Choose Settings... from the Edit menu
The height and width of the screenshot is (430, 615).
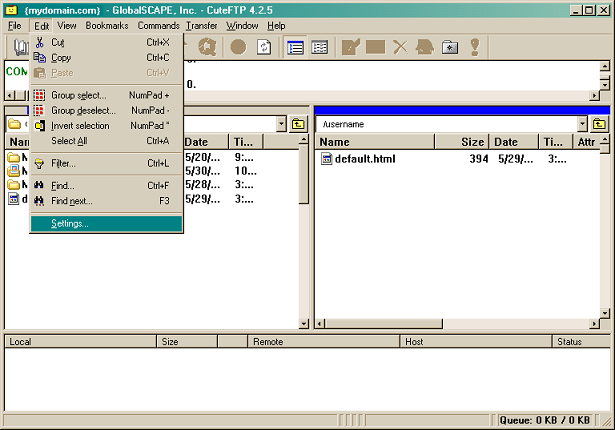70,223
